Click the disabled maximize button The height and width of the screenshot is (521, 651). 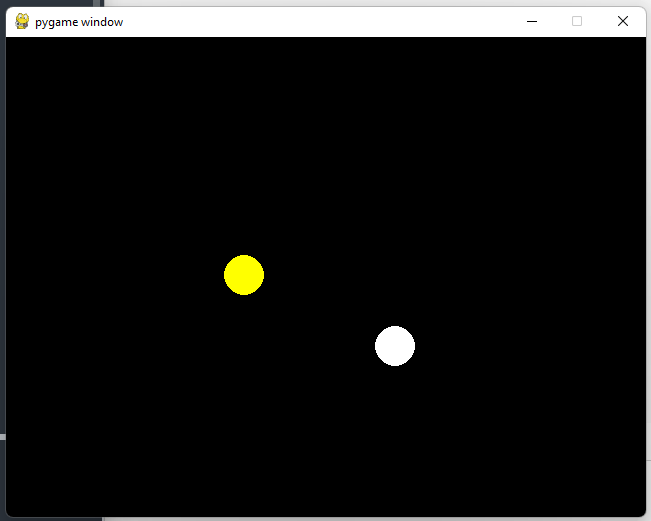577,21
